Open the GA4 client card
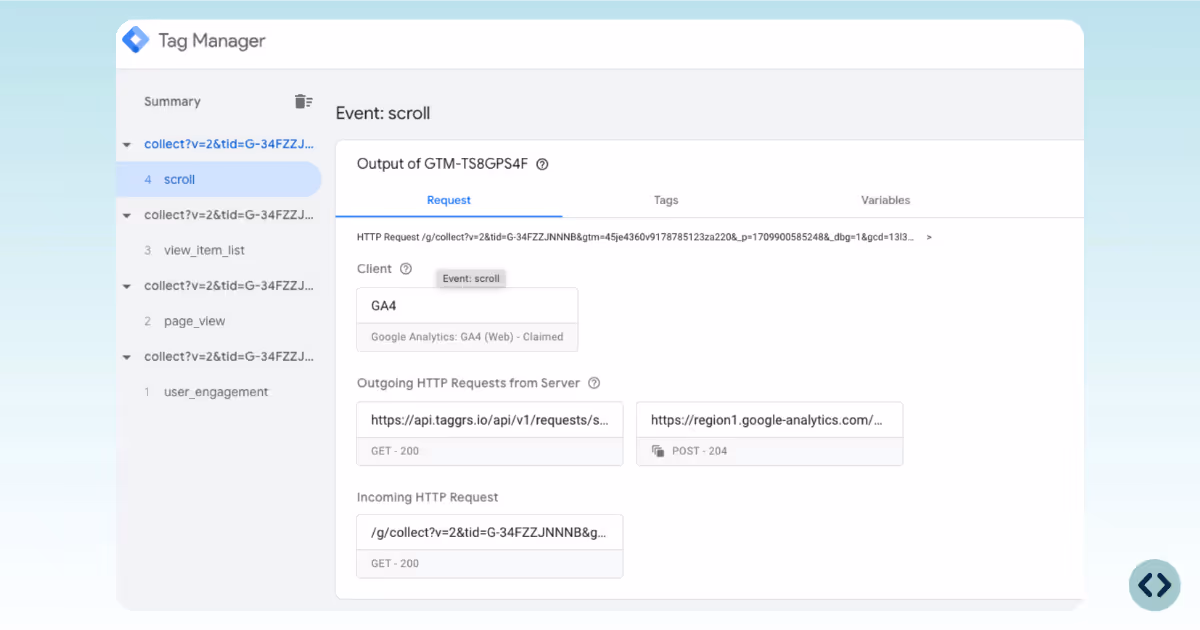The height and width of the screenshot is (630, 1200). point(467,320)
